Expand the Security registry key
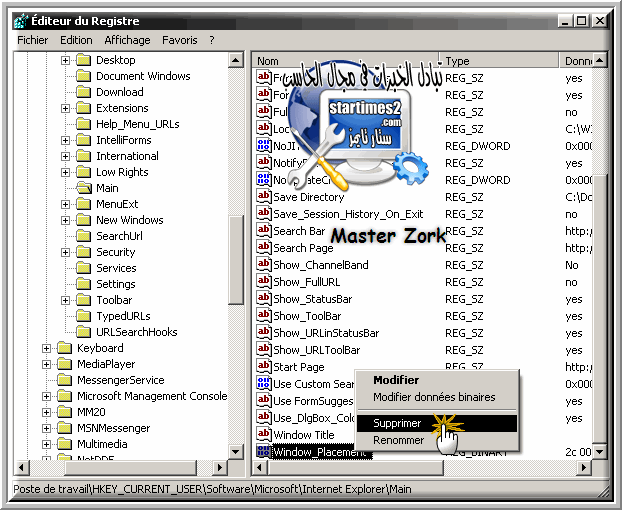This screenshot has height=510, width=622. click(x=65, y=252)
